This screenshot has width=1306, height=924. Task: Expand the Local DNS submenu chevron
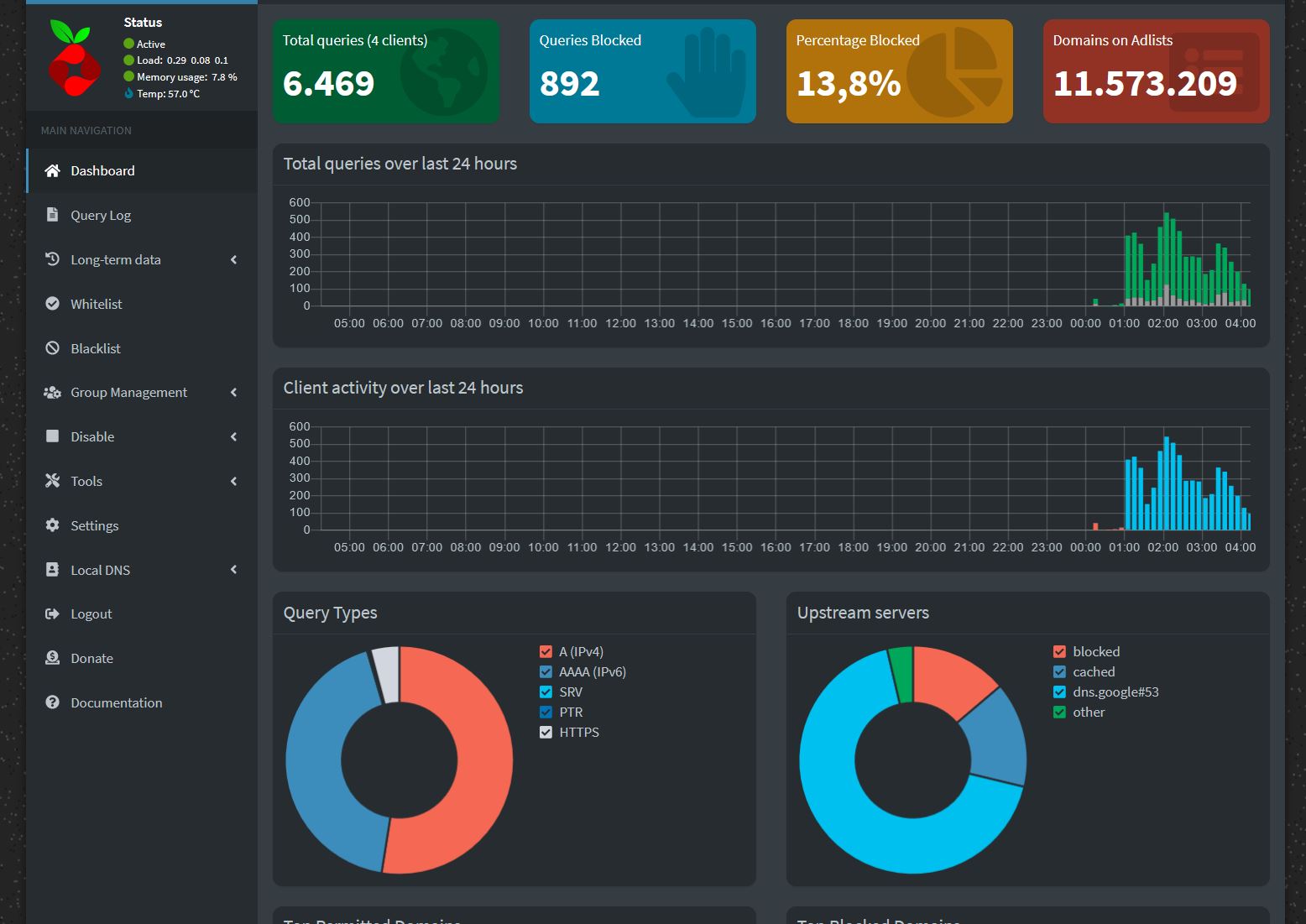point(234,569)
